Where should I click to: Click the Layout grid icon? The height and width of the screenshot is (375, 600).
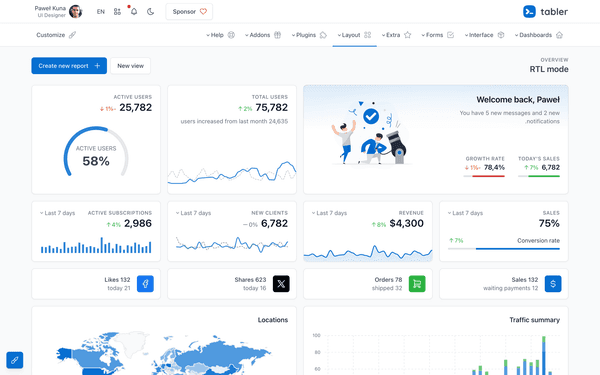point(368,35)
